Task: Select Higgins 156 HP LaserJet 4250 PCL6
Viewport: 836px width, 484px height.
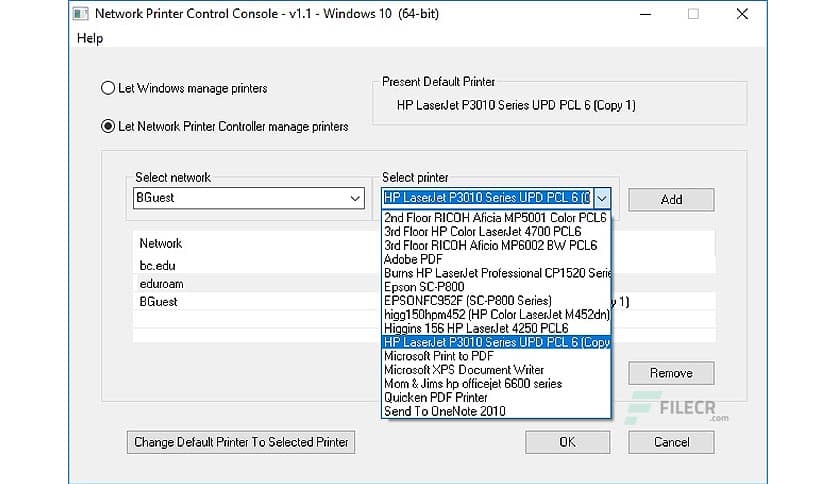Action: (x=496, y=328)
